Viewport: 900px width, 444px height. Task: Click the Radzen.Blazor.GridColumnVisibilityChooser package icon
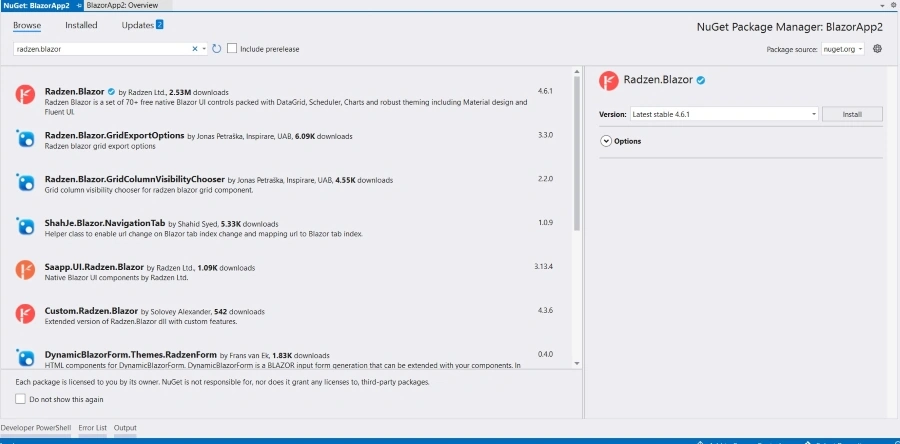click(x=25, y=182)
